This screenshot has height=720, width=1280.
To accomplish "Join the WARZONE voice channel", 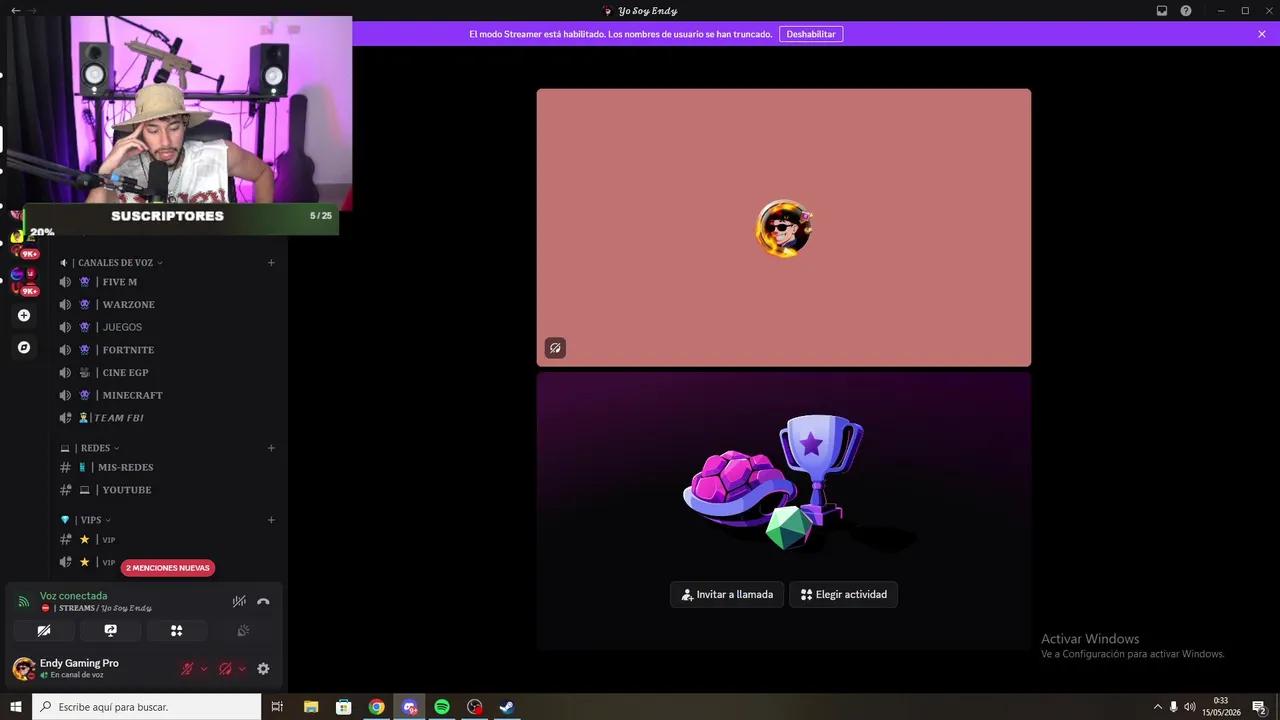I will pos(167,305).
